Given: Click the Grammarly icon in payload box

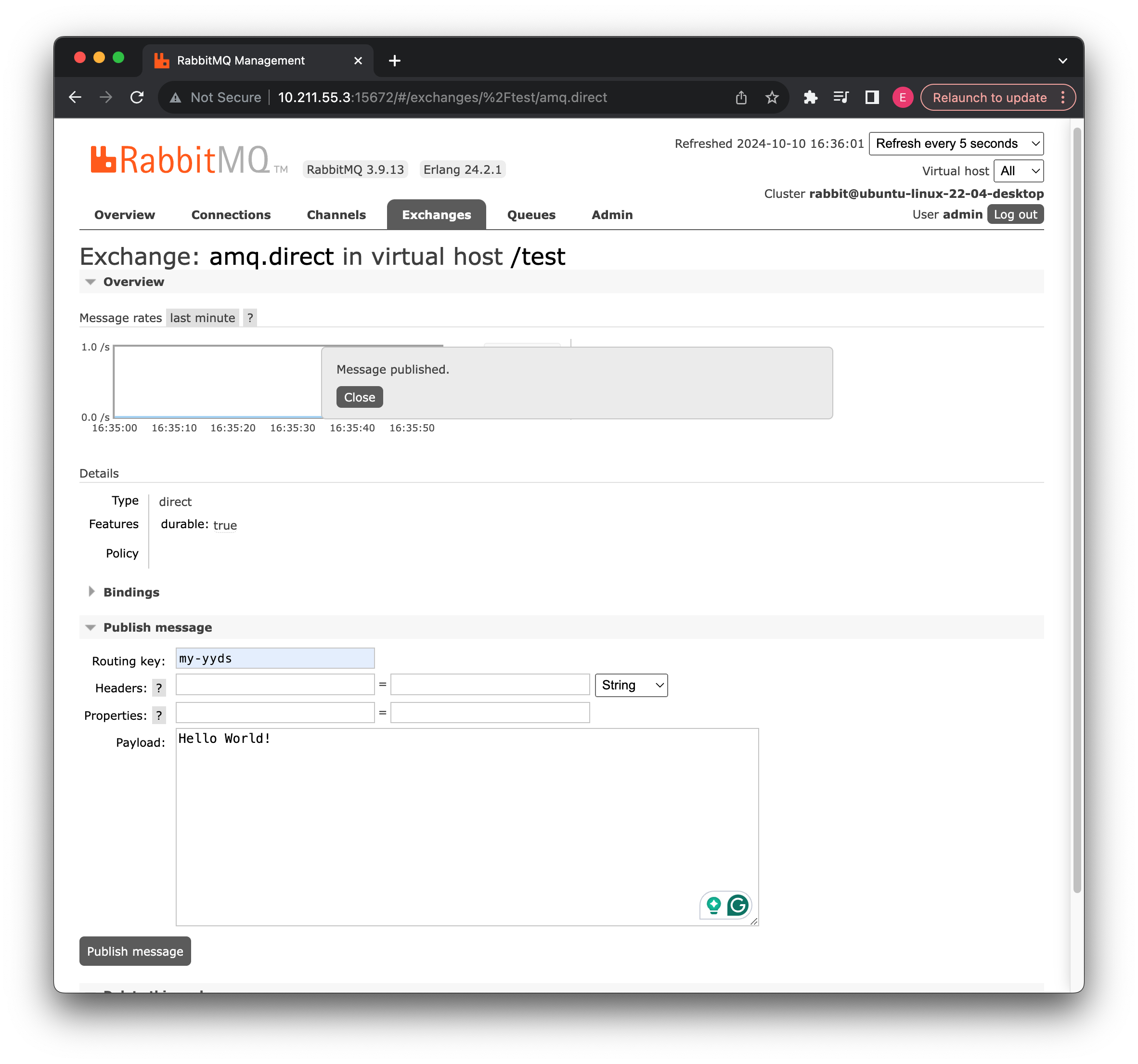Looking at the screenshot, I should point(737,906).
